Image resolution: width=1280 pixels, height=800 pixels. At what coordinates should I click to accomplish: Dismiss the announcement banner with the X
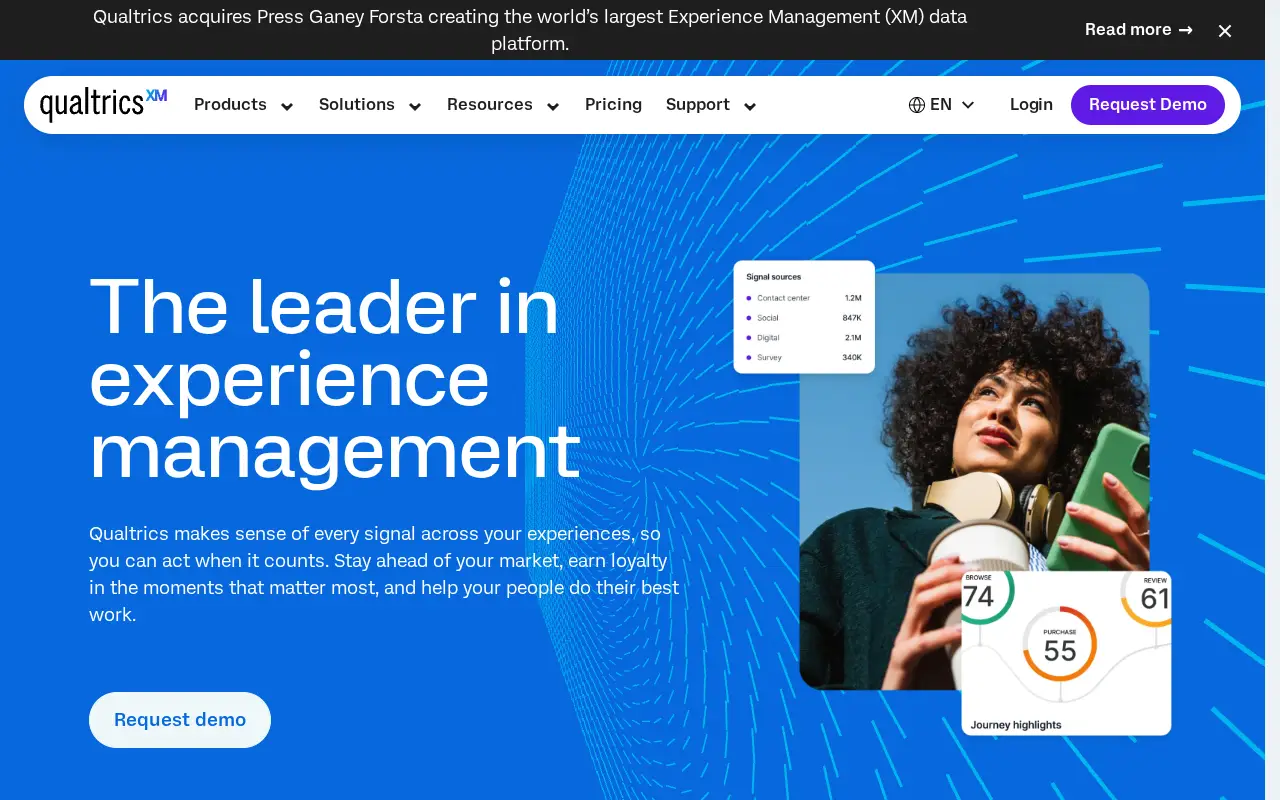tap(1225, 31)
